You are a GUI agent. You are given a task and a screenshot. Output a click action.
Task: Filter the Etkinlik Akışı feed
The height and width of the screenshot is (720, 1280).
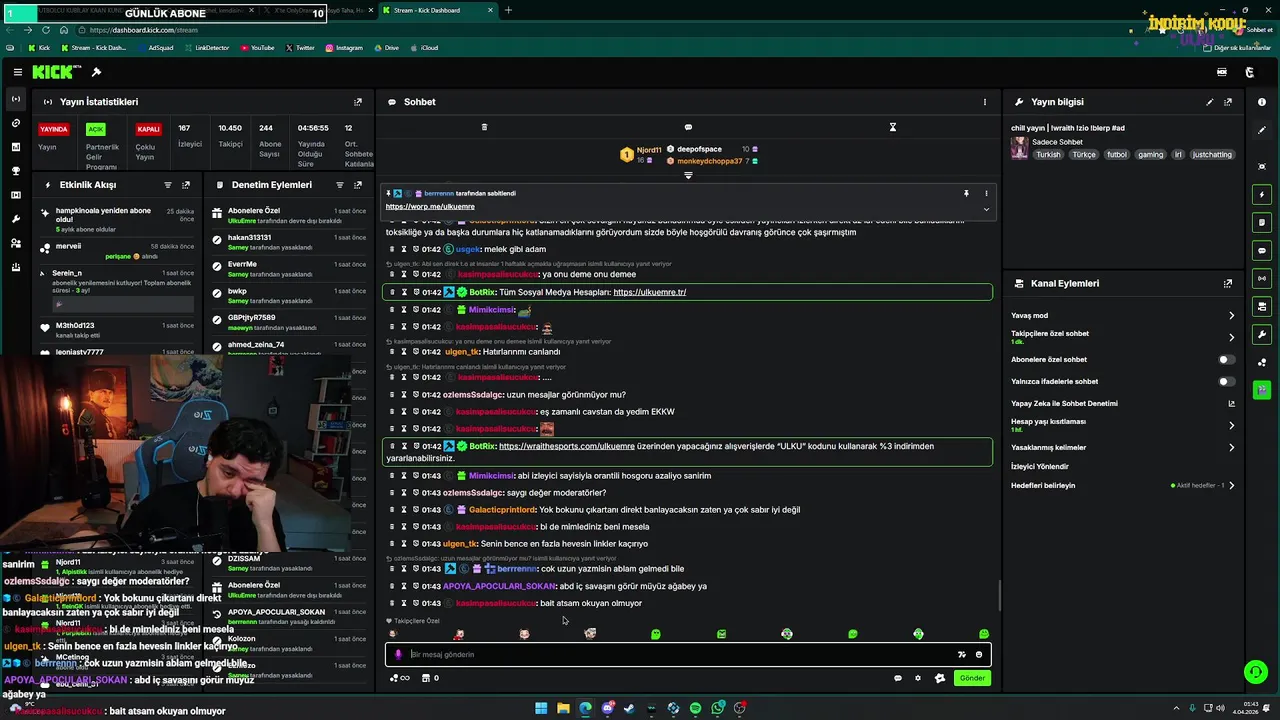coord(168,185)
